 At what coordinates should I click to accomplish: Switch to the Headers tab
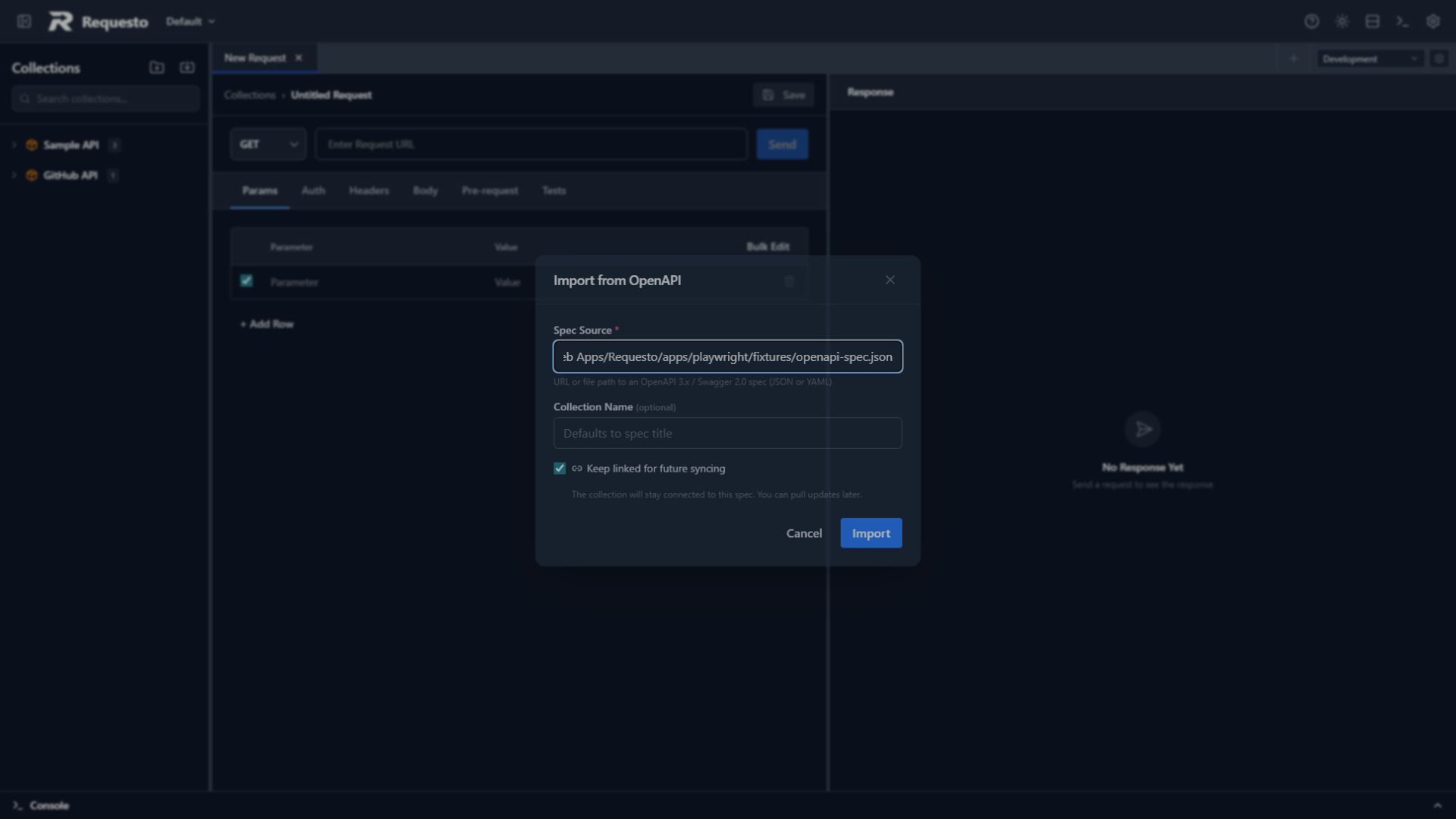pos(369,190)
